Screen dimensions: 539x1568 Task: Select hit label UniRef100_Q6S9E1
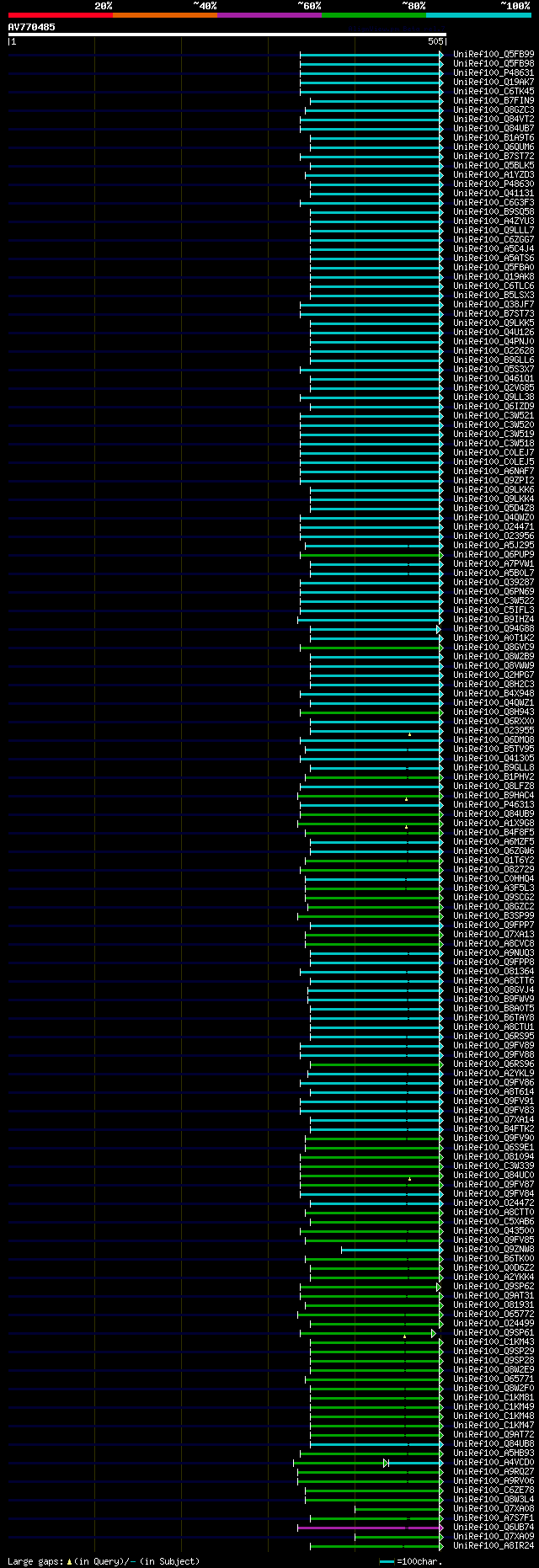point(494,1147)
